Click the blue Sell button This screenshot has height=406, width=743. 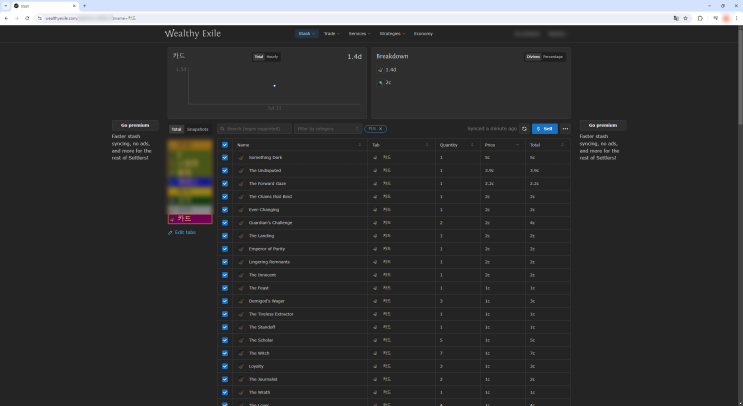click(544, 129)
